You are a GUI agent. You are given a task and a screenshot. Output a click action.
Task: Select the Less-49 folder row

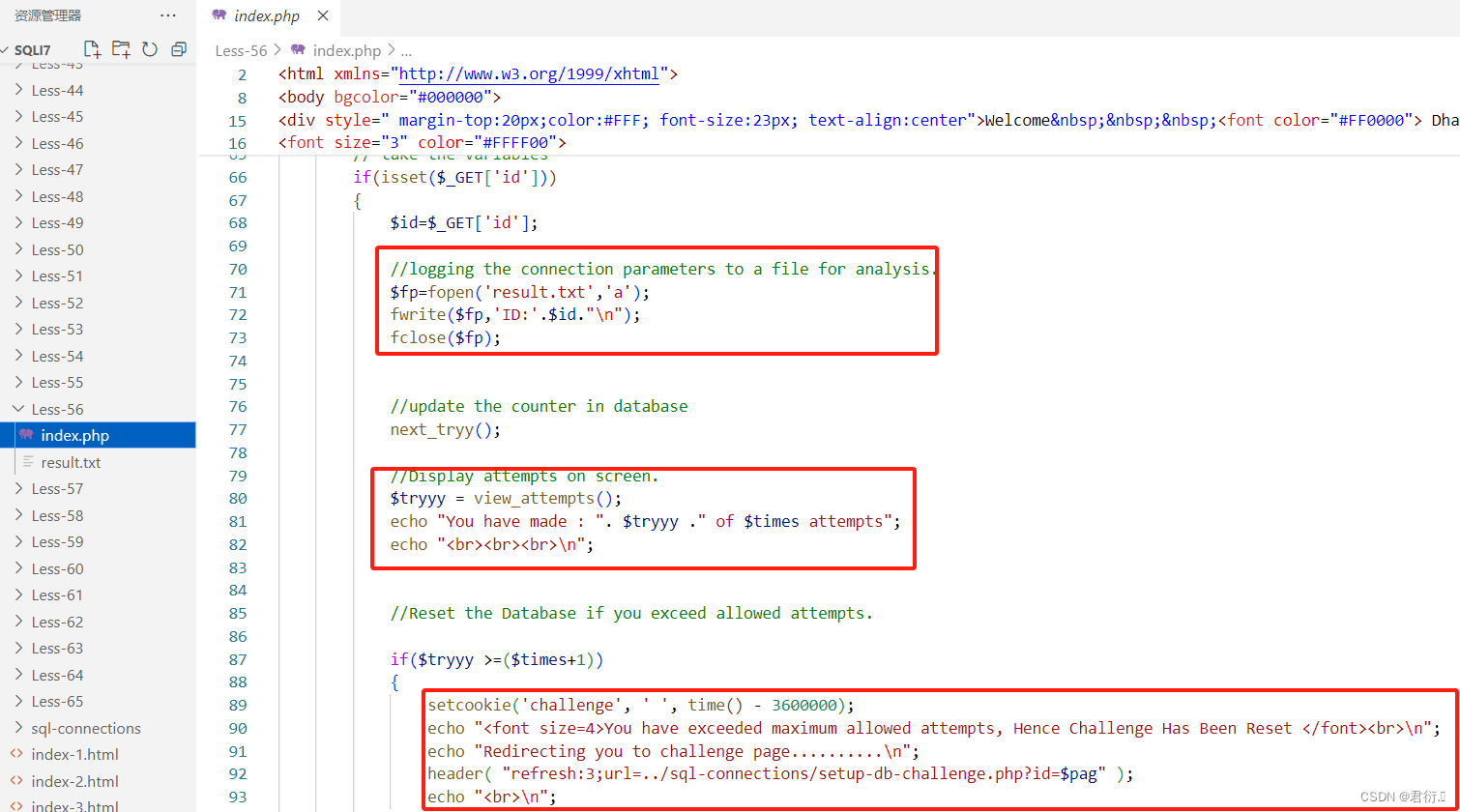click(x=98, y=222)
